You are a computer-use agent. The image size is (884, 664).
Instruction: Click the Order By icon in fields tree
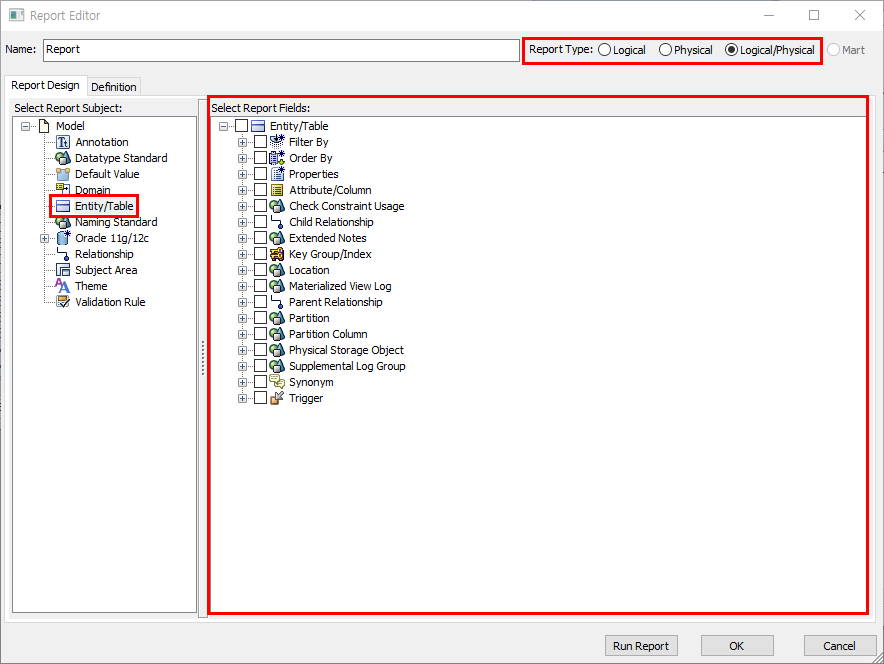pyautogui.click(x=277, y=158)
